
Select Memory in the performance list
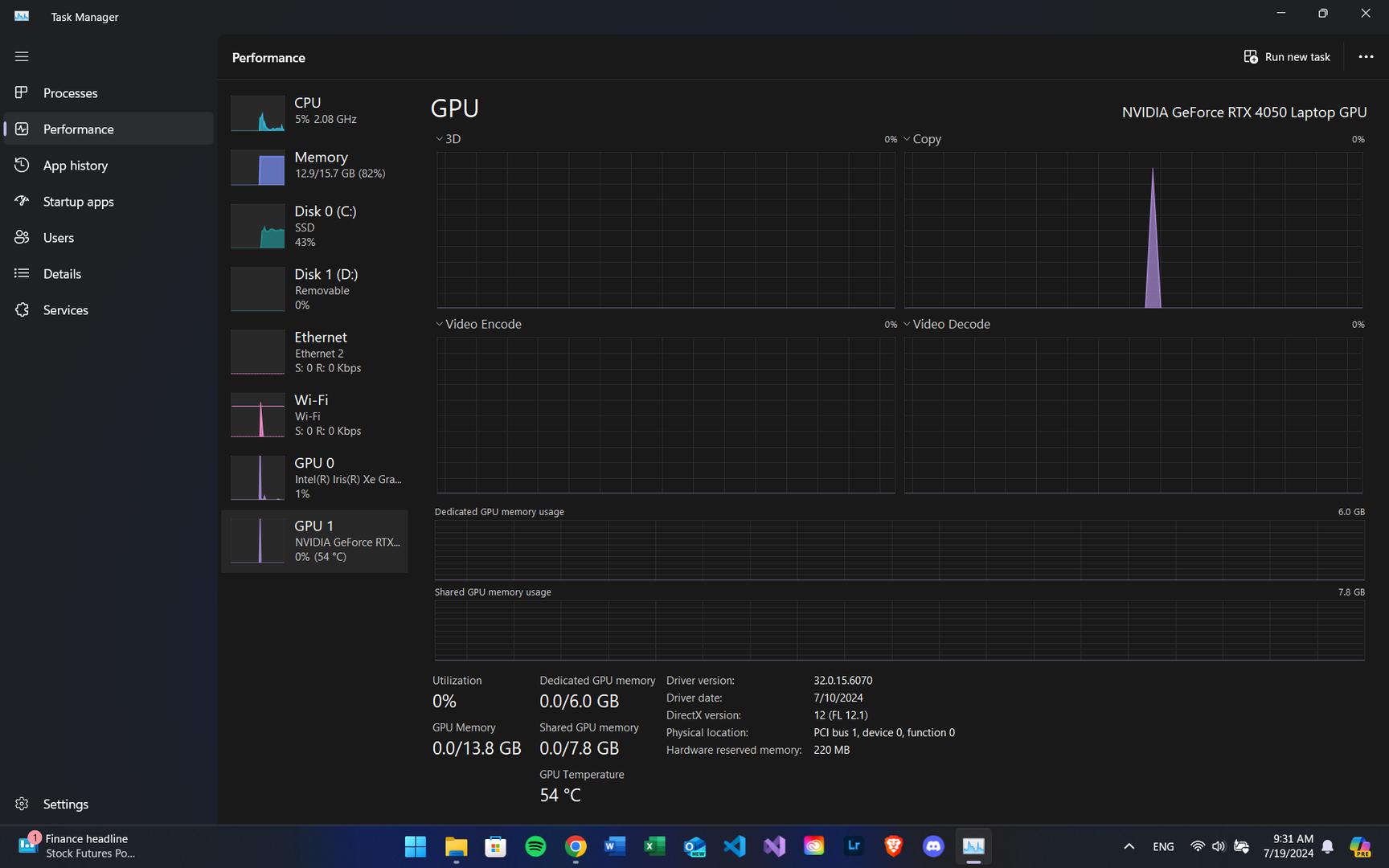click(x=314, y=166)
